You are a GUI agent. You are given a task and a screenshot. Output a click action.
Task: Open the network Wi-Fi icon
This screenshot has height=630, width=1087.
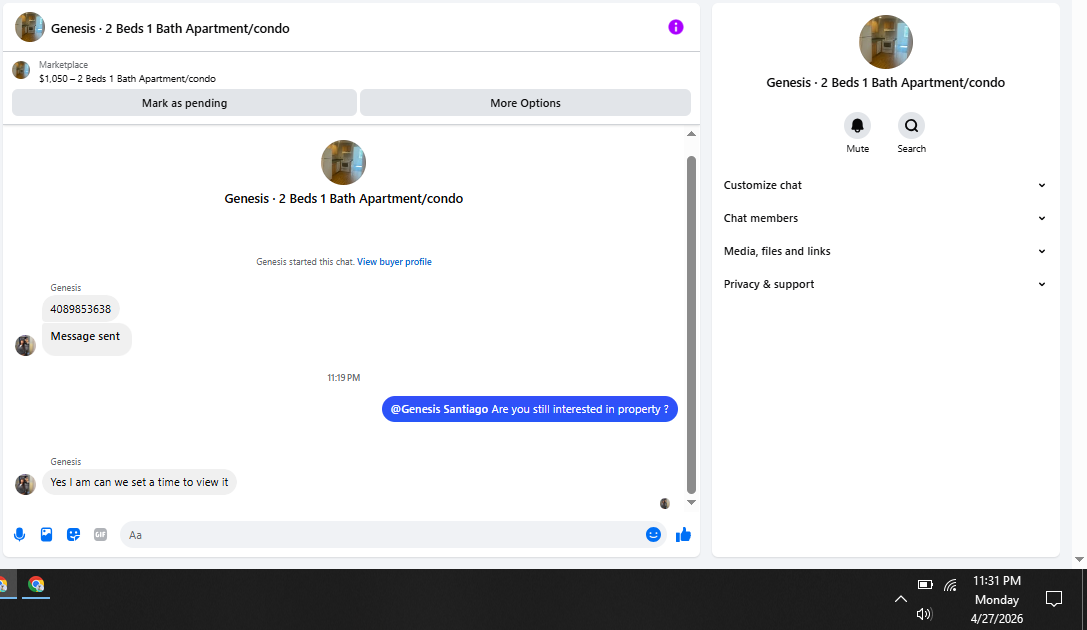click(x=950, y=585)
